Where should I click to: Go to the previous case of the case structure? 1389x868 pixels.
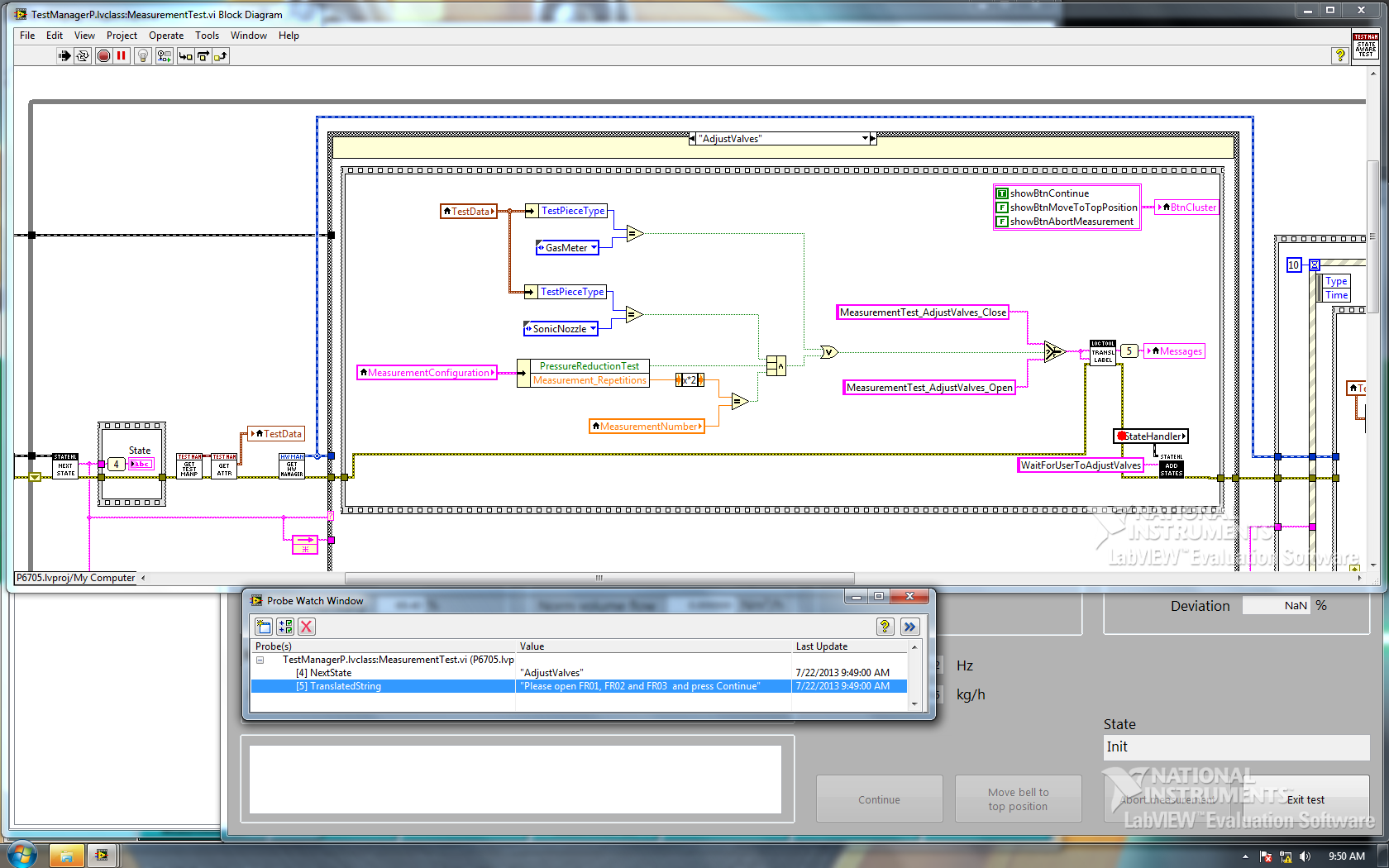pos(692,139)
